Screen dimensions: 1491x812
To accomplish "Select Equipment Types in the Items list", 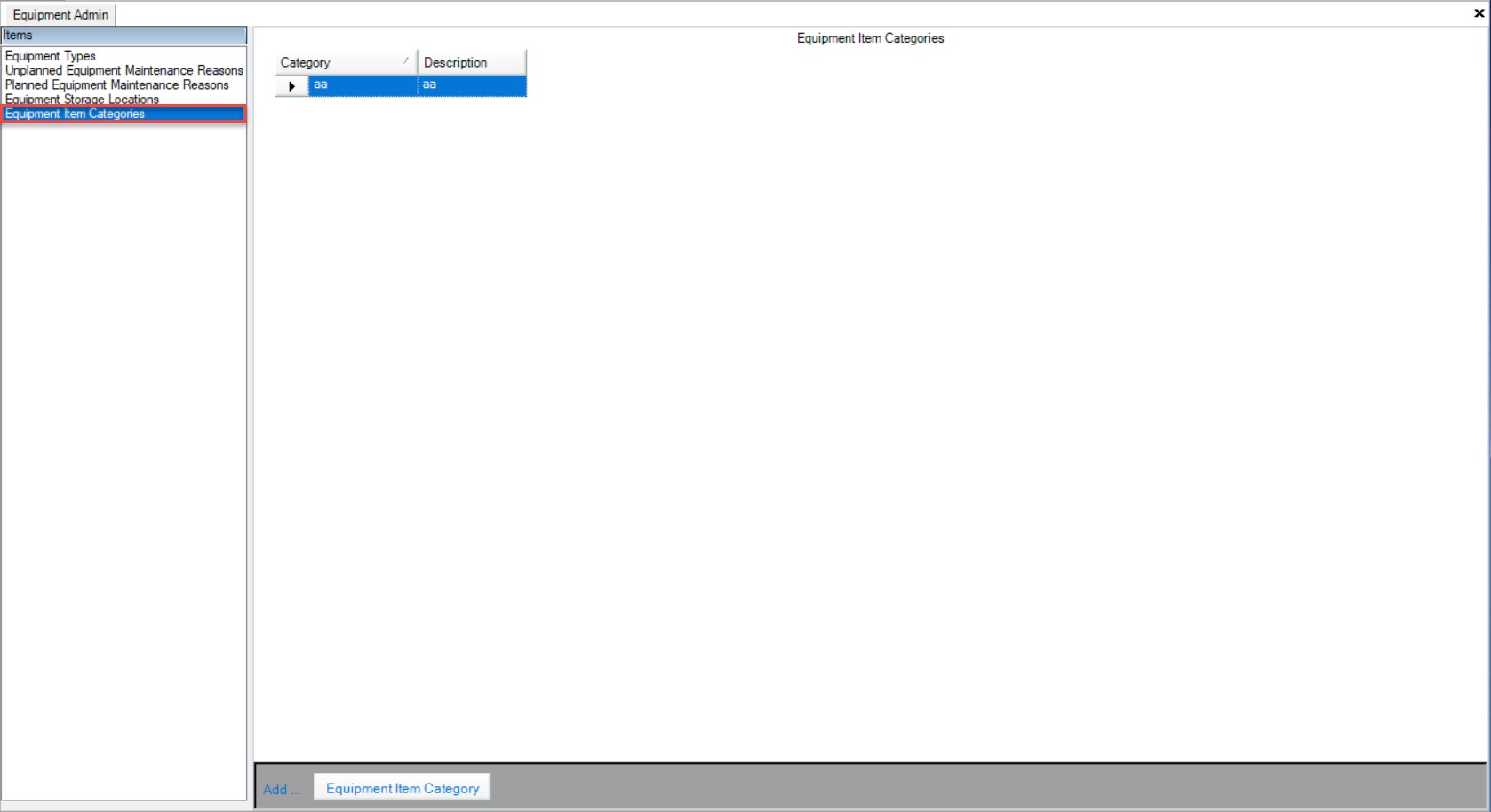I will (x=51, y=56).
